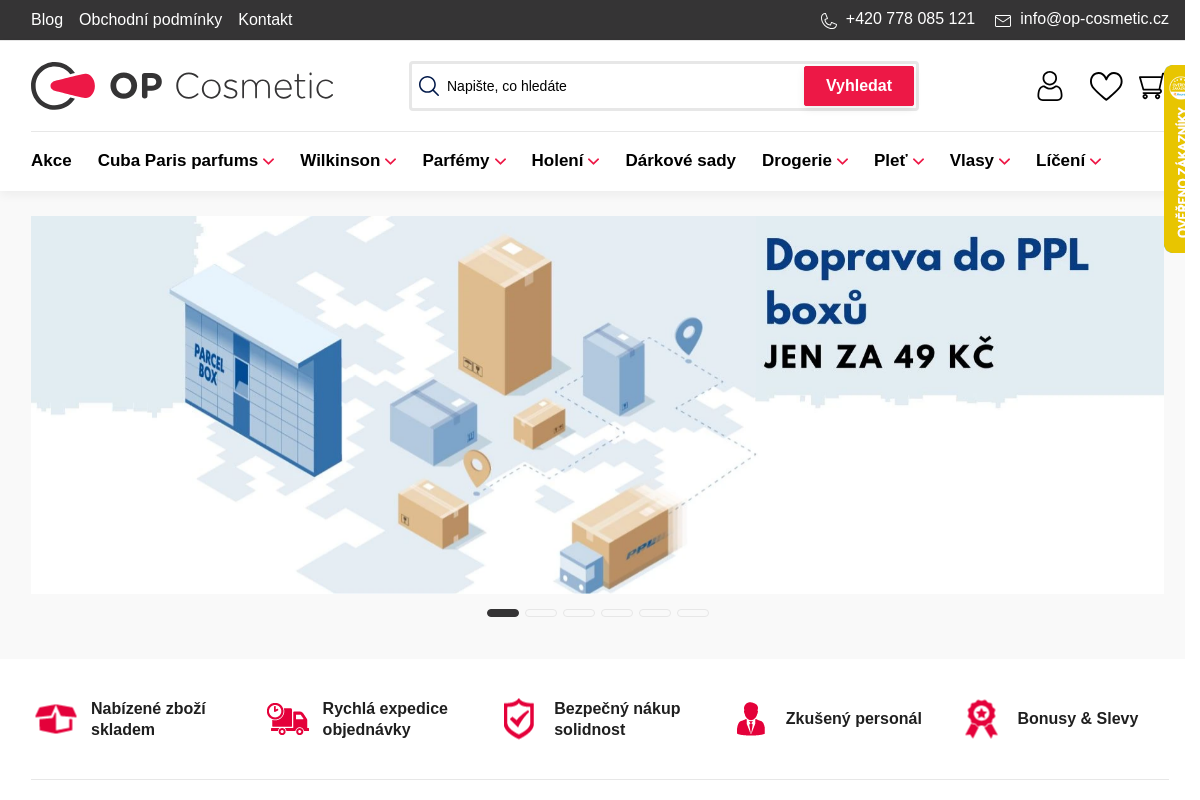The image size is (1200, 800).
Task: Open Obchodní podmínky link
Action: coord(151,20)
